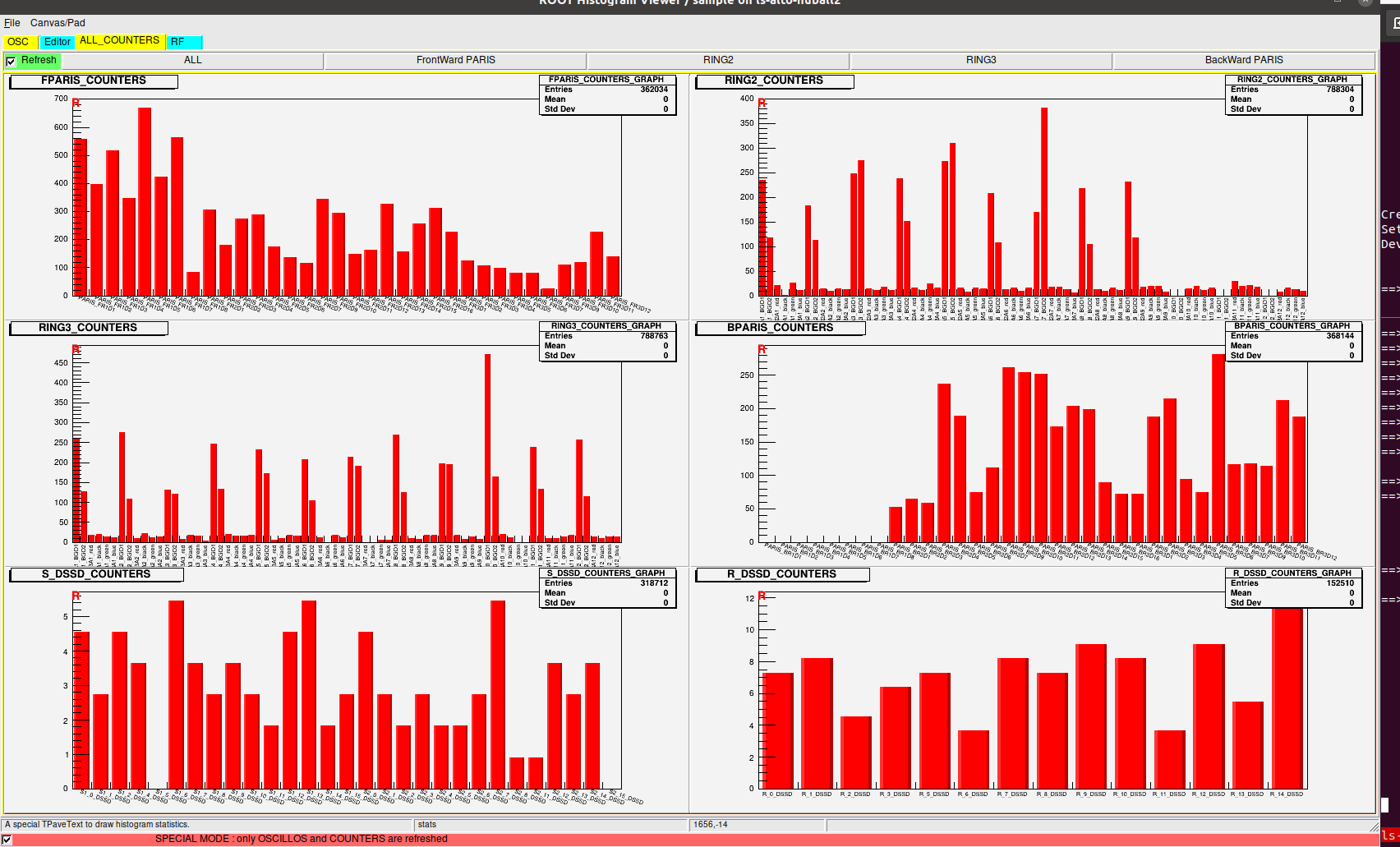
Task: Click the red R marker in BPARIS_COUNTERS plot
Action: pyautogui.click(x=762, y=350)
